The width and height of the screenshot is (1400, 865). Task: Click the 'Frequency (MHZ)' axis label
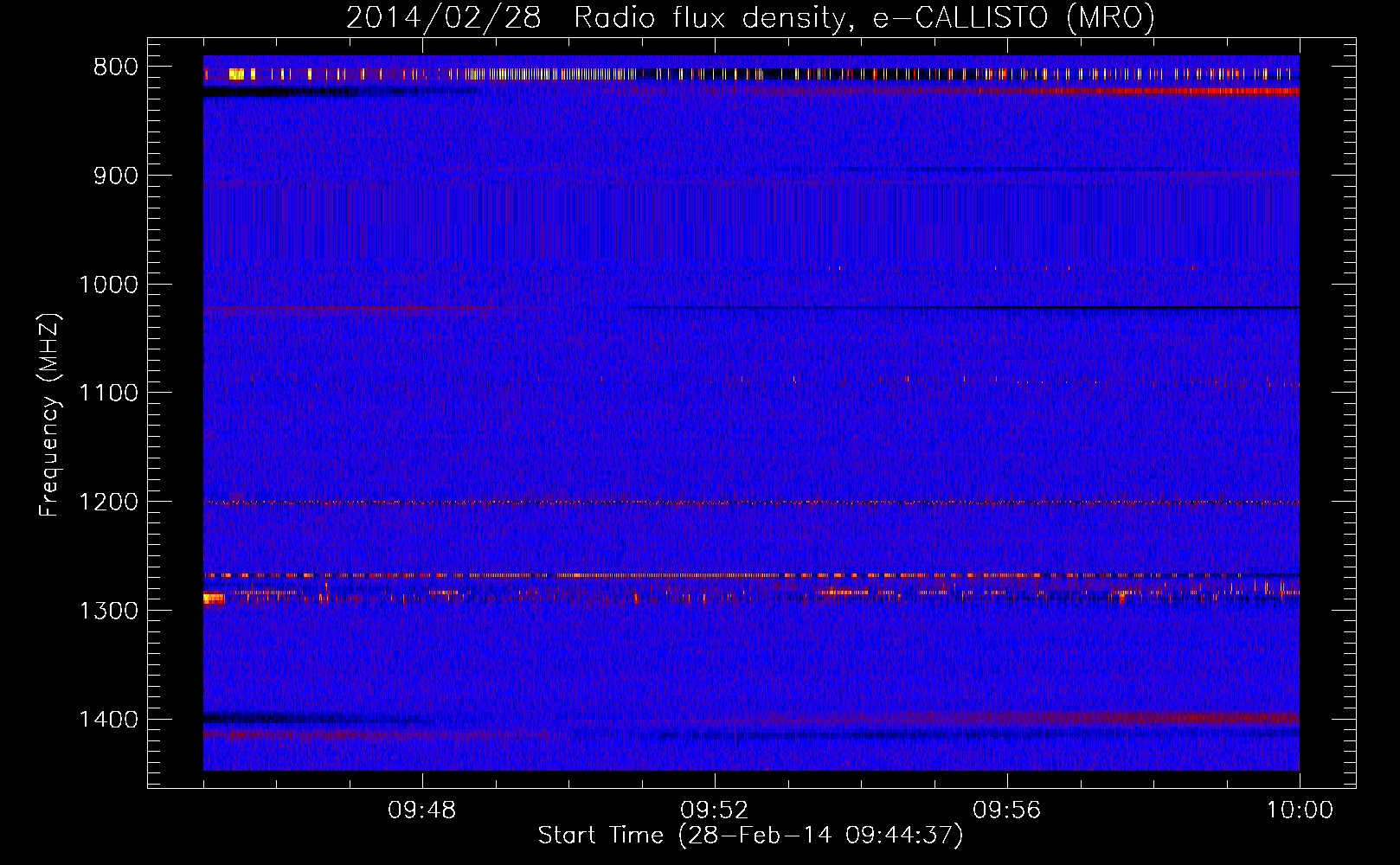(49, 414)
